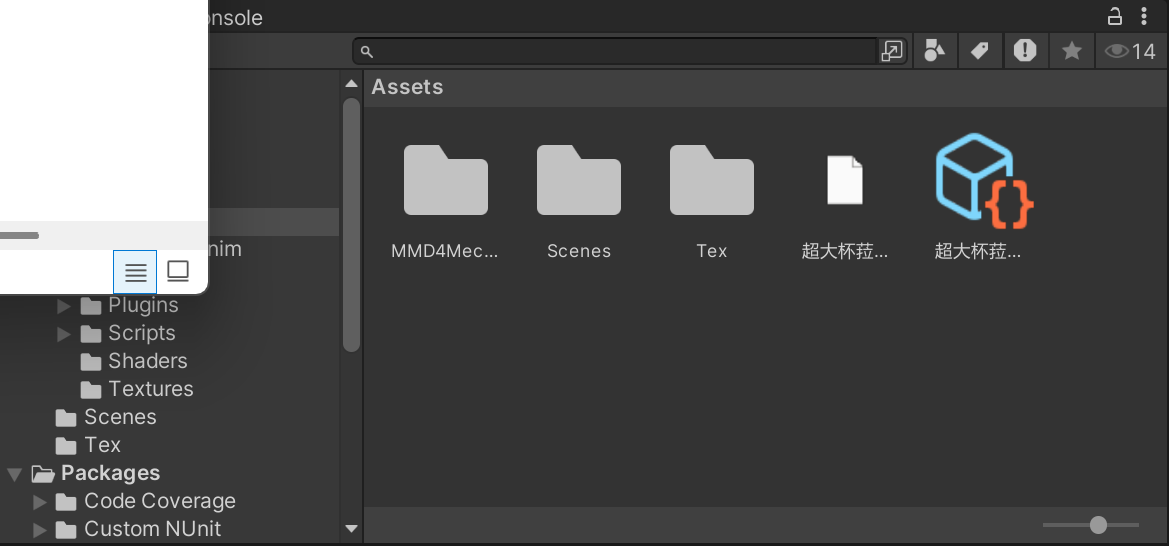Click the Assets breadcrumb label
1169x546 pixels.
pyautogui.click(x=407, y=87)
